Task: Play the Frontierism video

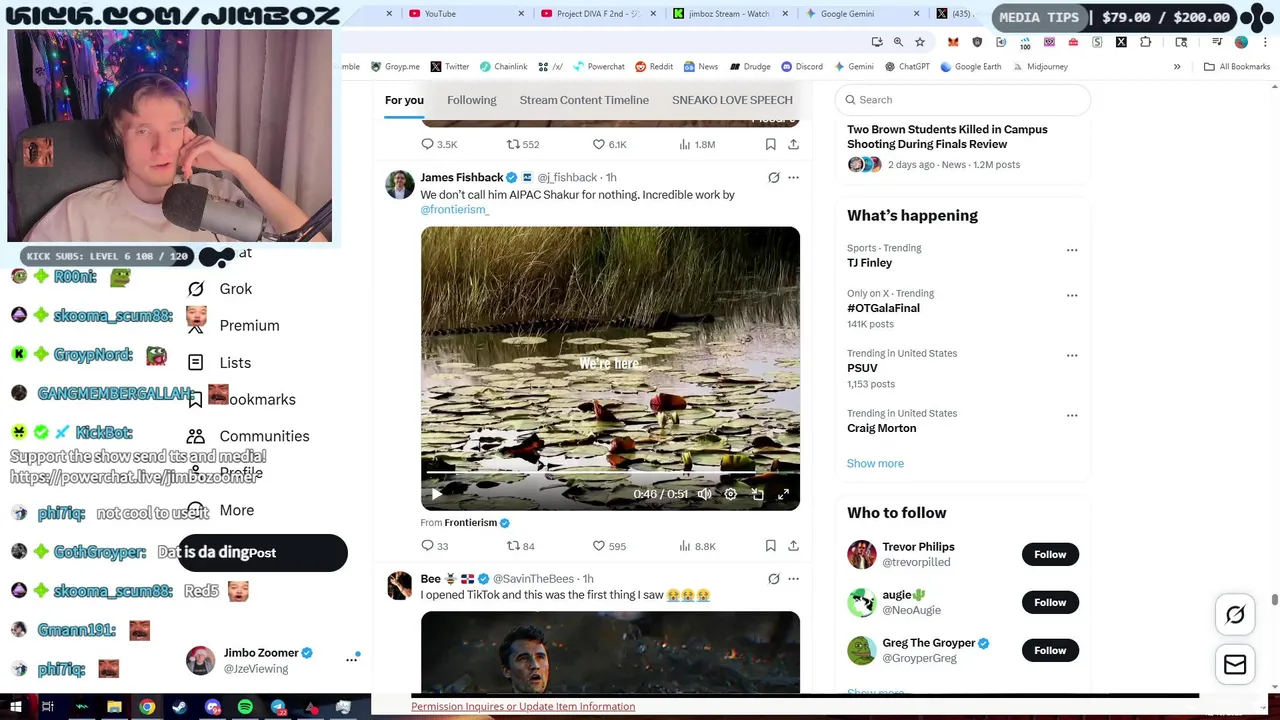Action: click(x=436, y=494)
